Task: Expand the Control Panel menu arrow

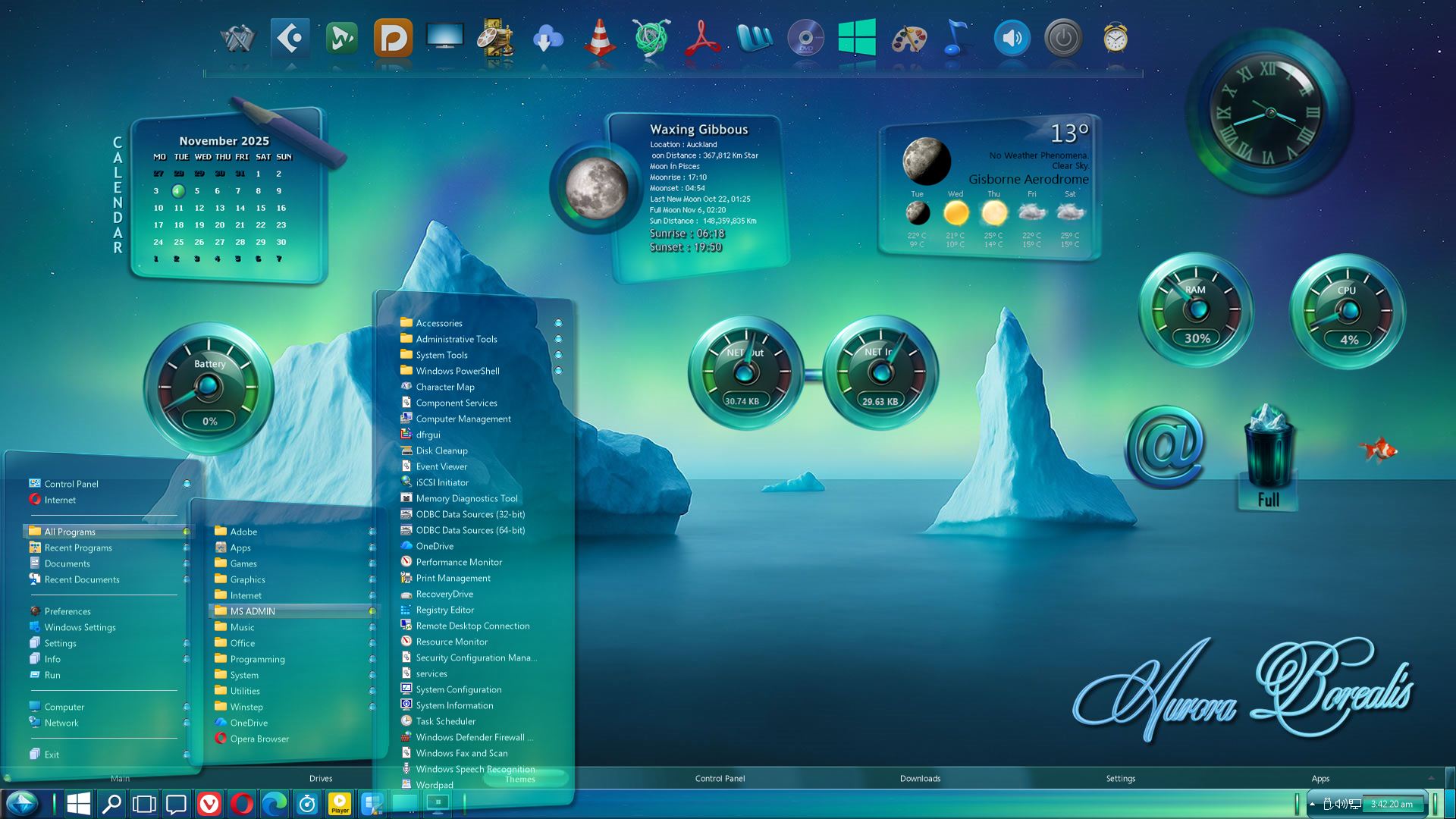Action: (187, 484)
